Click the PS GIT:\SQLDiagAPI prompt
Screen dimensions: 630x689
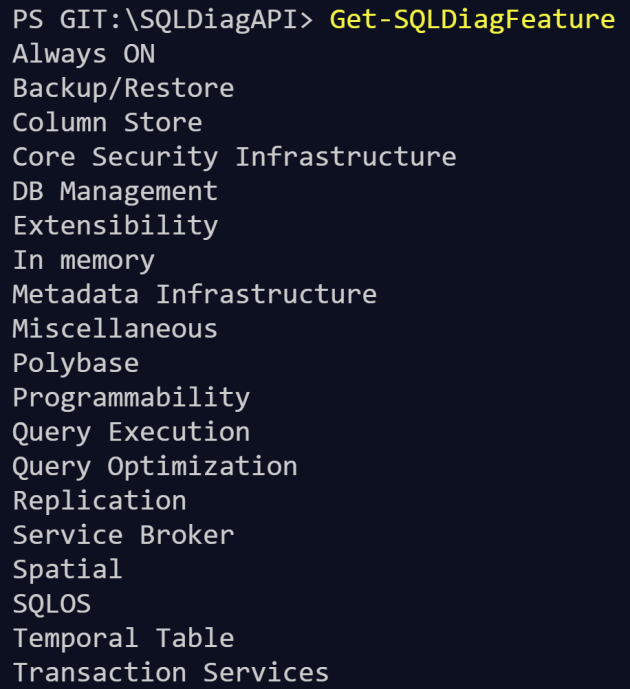162,19
